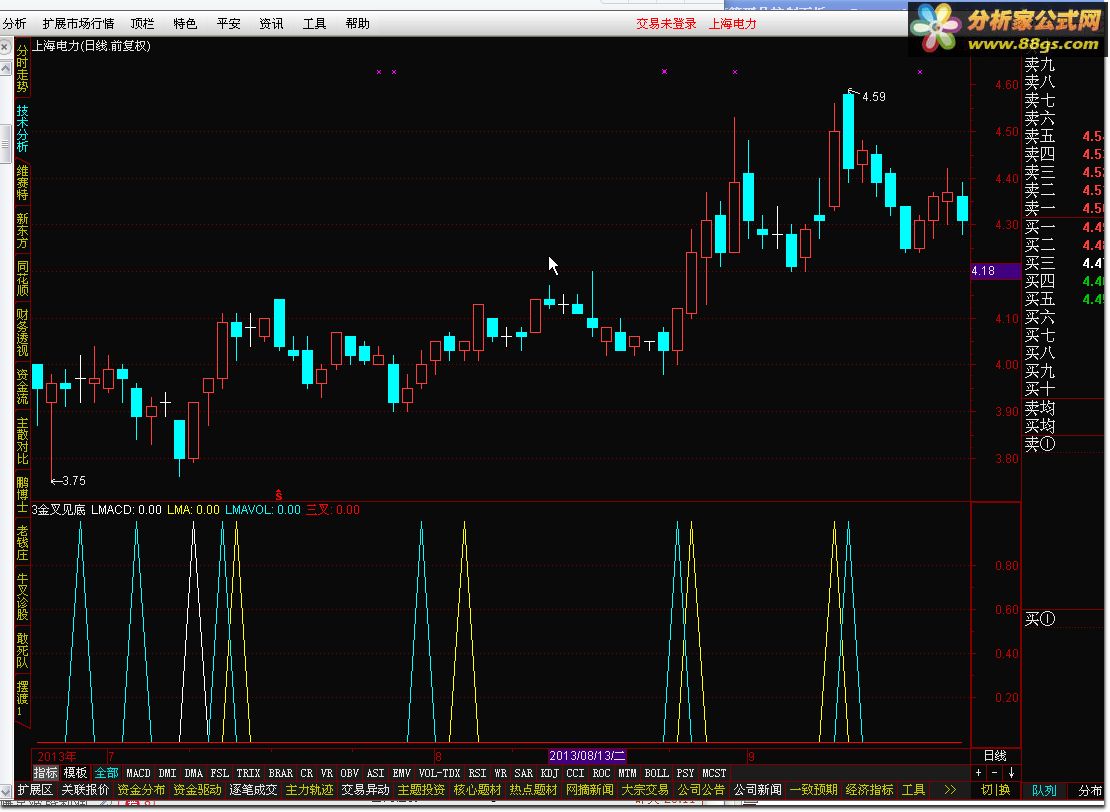
Task: Click plus zoom-in icon on chart
Action: tap(978, 773)
